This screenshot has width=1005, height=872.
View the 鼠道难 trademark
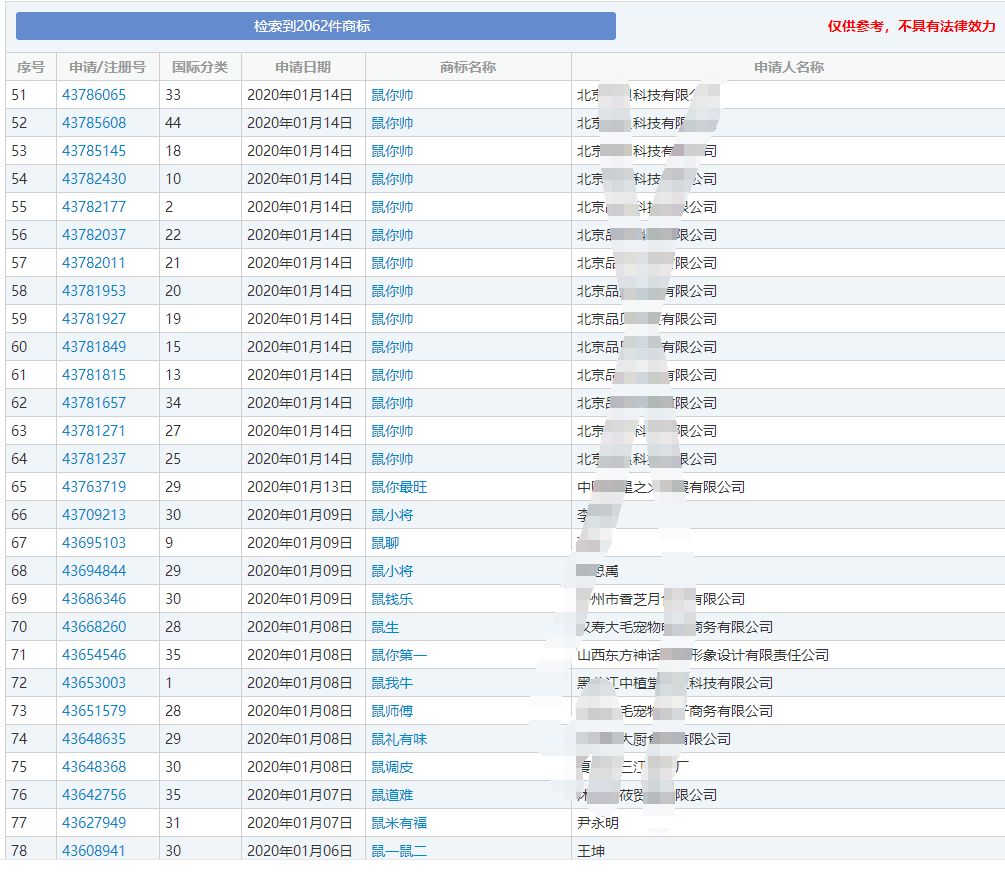[x=392, y=795]
